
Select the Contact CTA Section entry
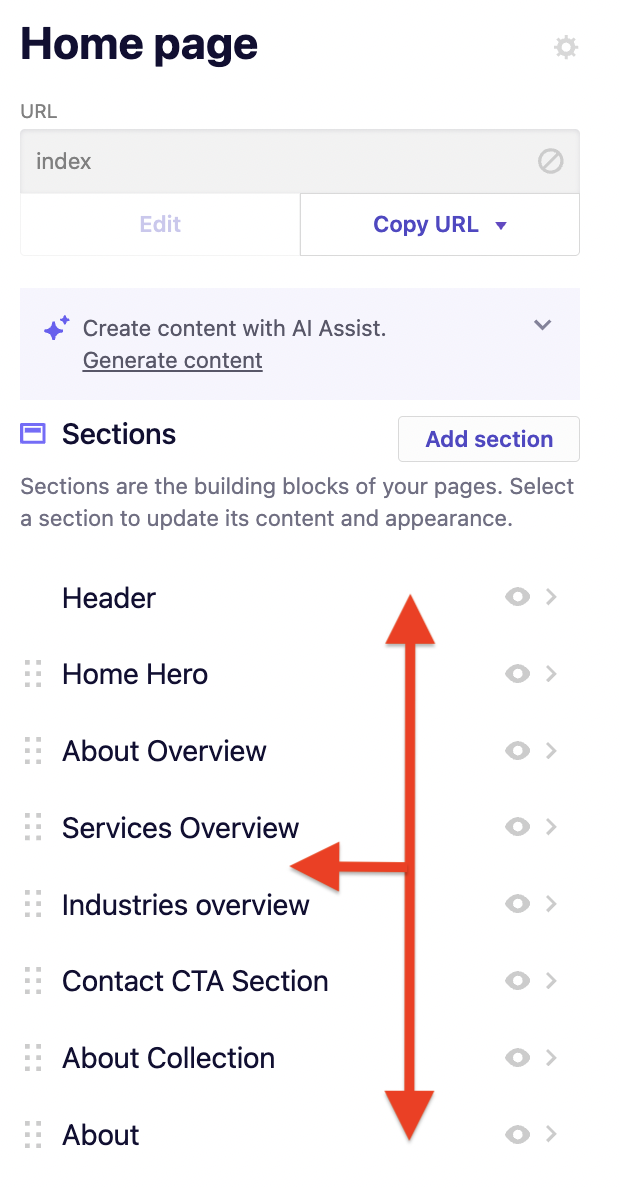click(x=195, y=981)
